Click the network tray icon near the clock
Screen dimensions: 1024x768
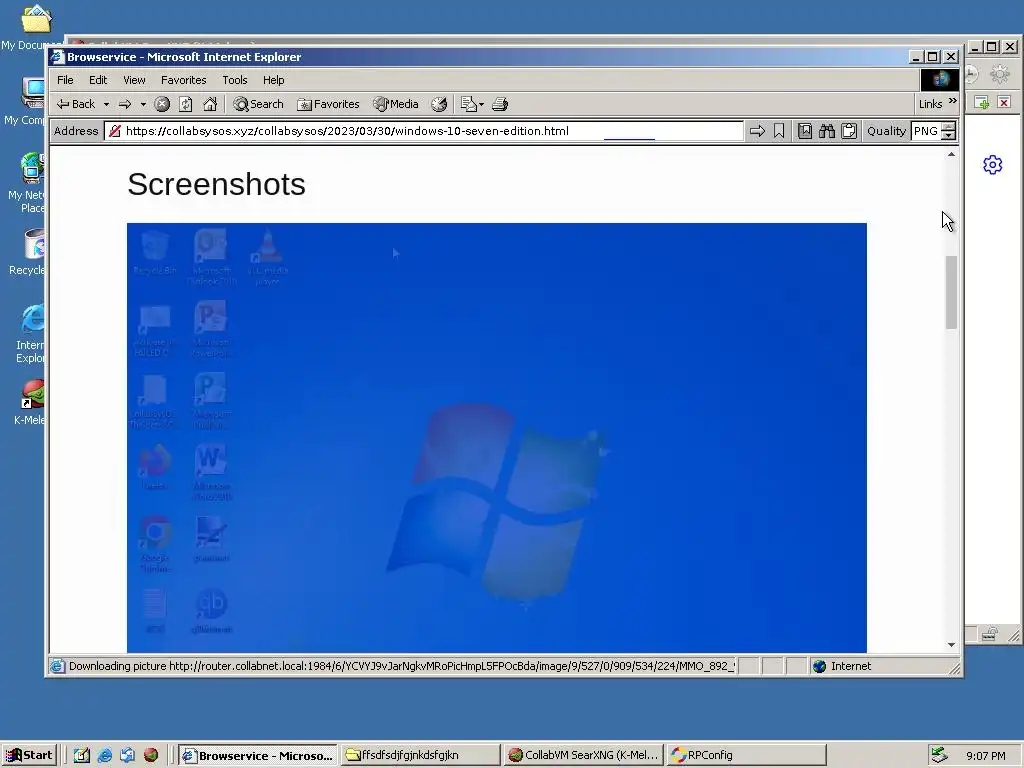point(939,755)
